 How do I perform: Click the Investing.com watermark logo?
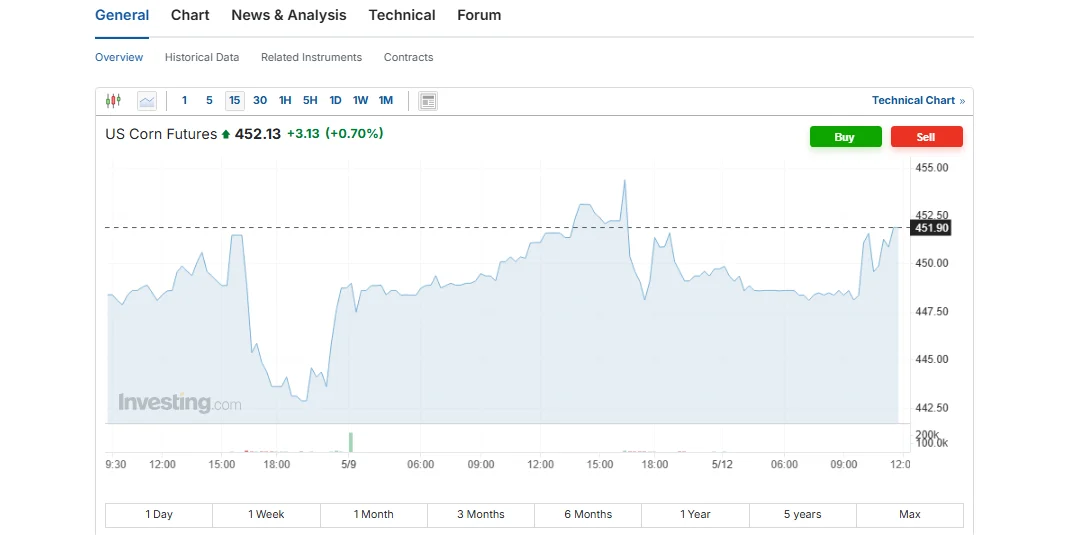[180, 403]
